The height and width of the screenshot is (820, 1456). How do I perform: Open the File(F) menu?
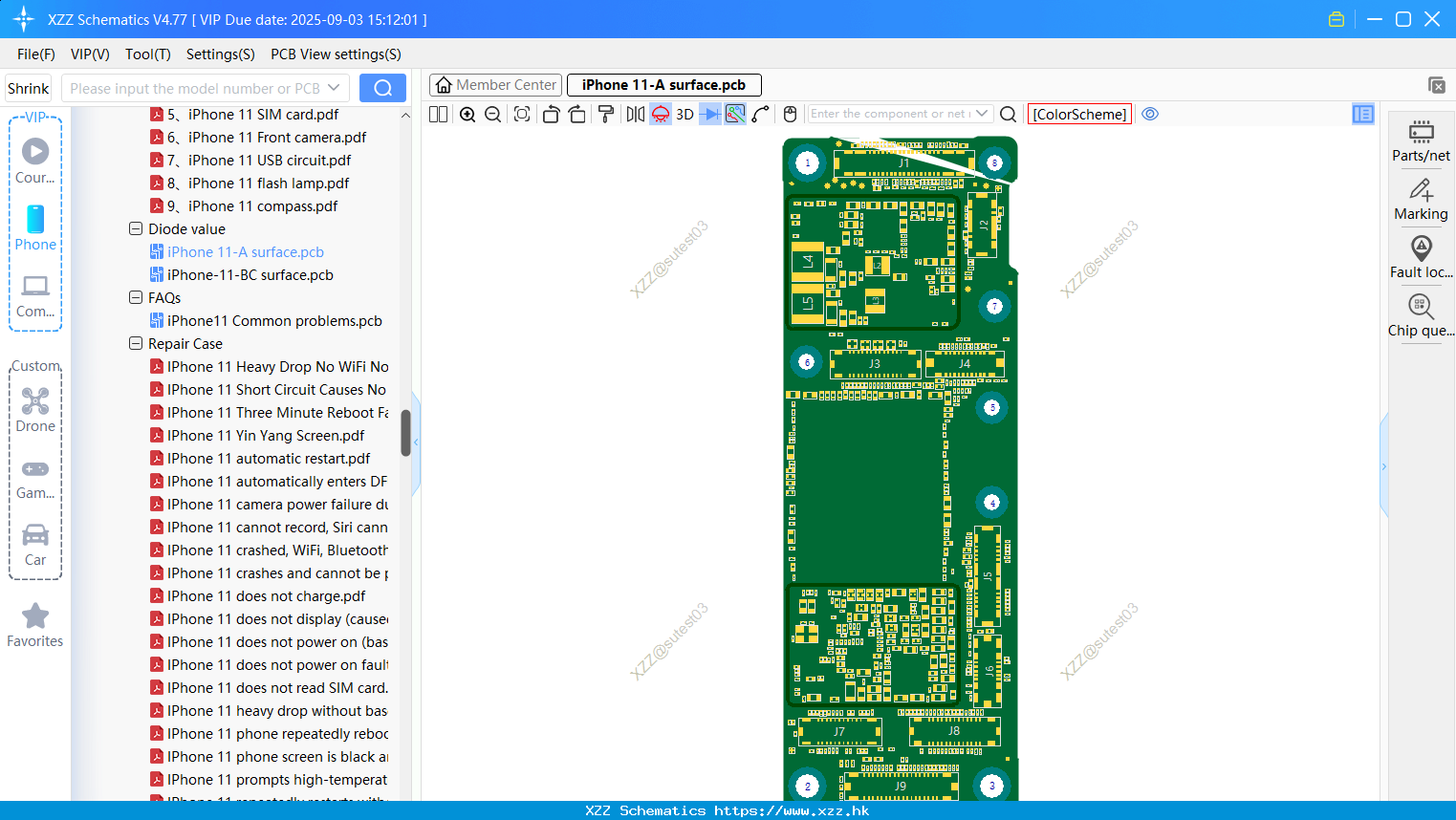coord(36,54)
